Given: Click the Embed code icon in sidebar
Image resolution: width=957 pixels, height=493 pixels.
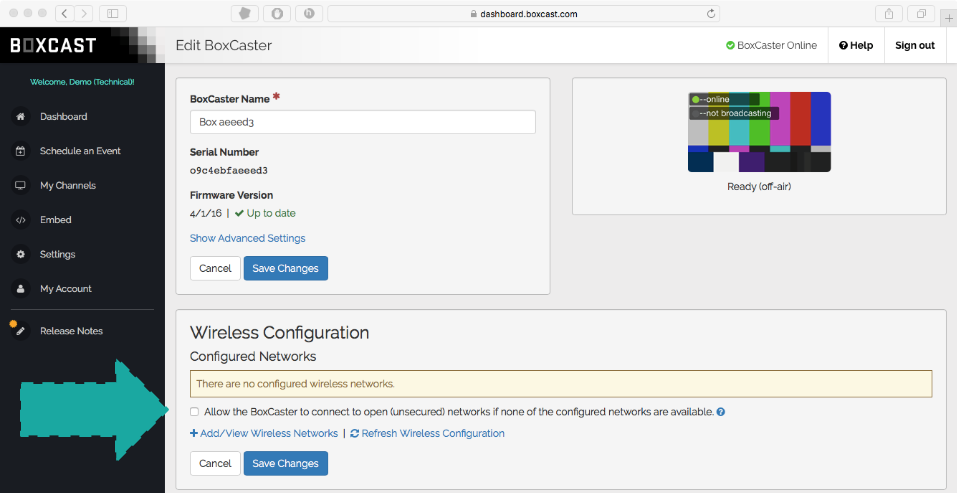Looking at the screenshot, I should (x=20, y=220).
